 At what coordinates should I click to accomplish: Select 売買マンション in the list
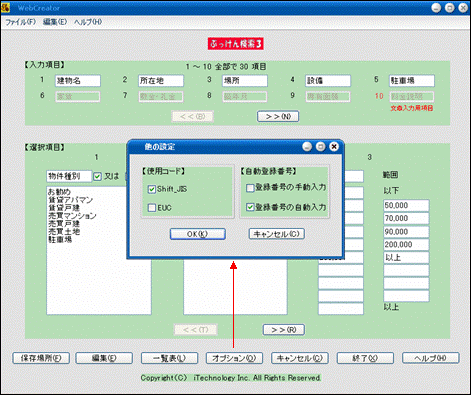72,216
